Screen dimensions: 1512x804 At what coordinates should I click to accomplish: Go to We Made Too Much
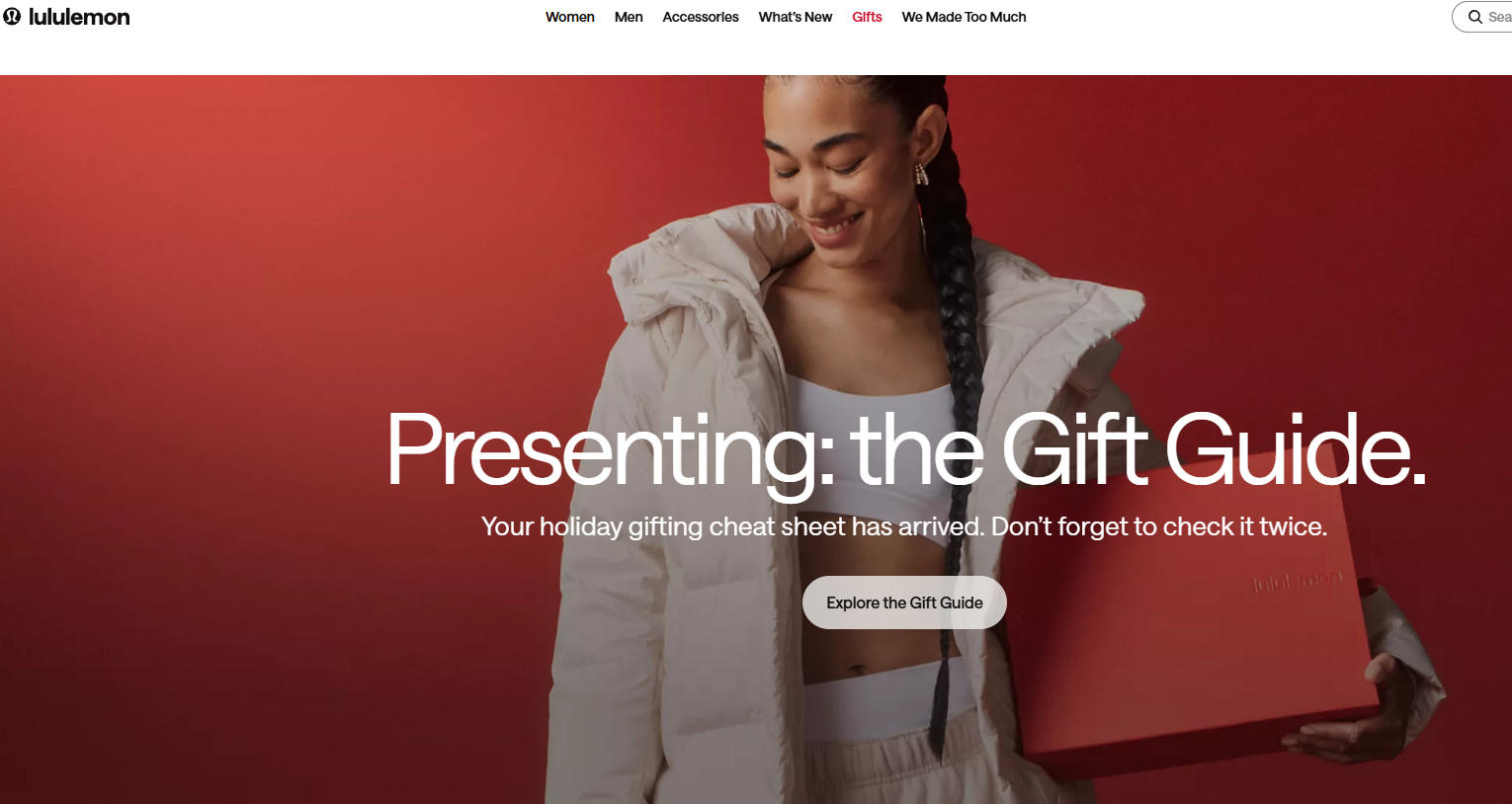pos(964,17)
